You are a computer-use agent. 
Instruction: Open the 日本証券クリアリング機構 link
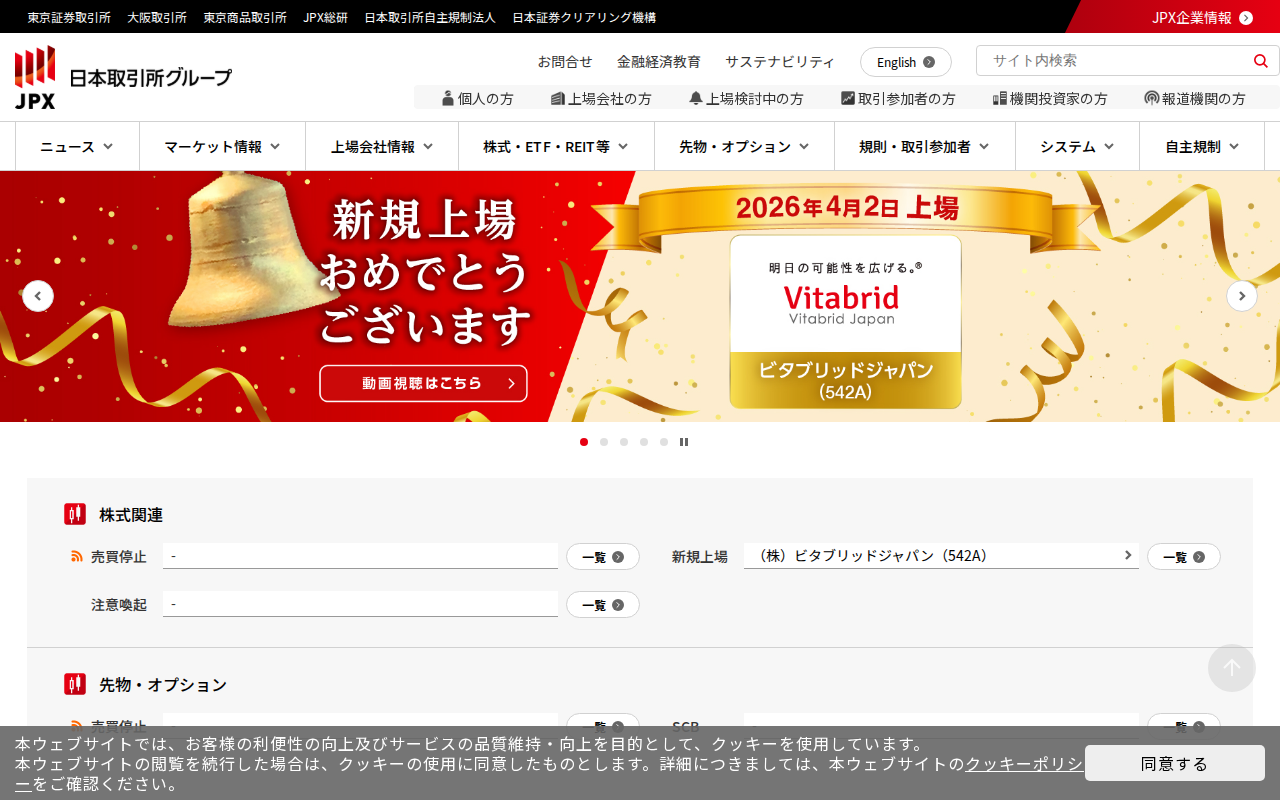pos(584,17)
